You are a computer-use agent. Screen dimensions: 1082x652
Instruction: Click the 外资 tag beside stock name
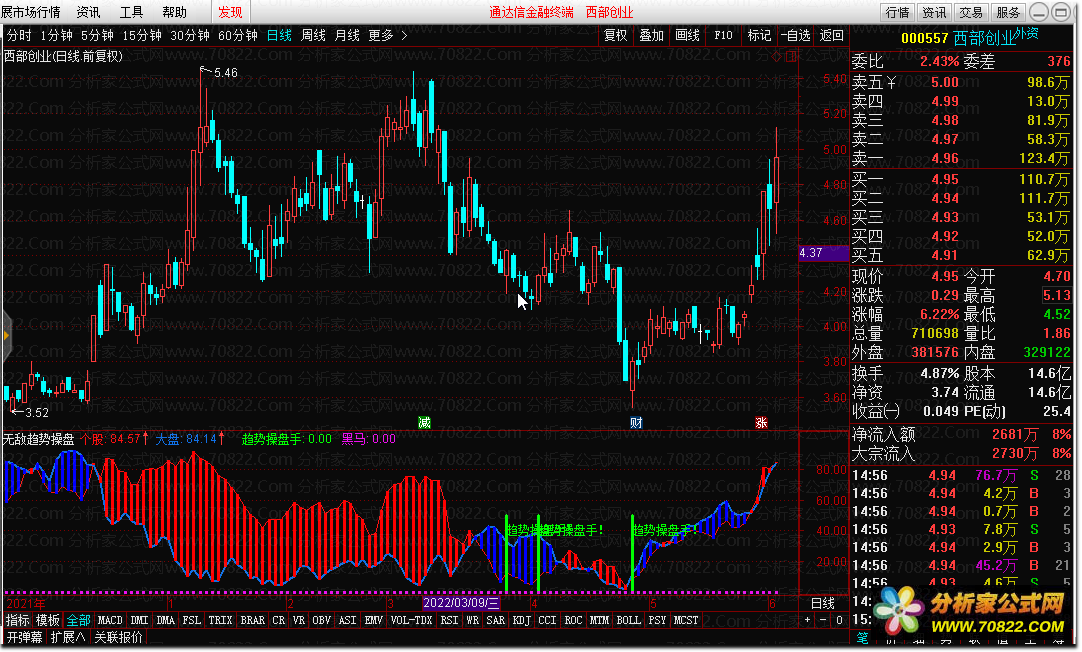(x=1026, y=33)
